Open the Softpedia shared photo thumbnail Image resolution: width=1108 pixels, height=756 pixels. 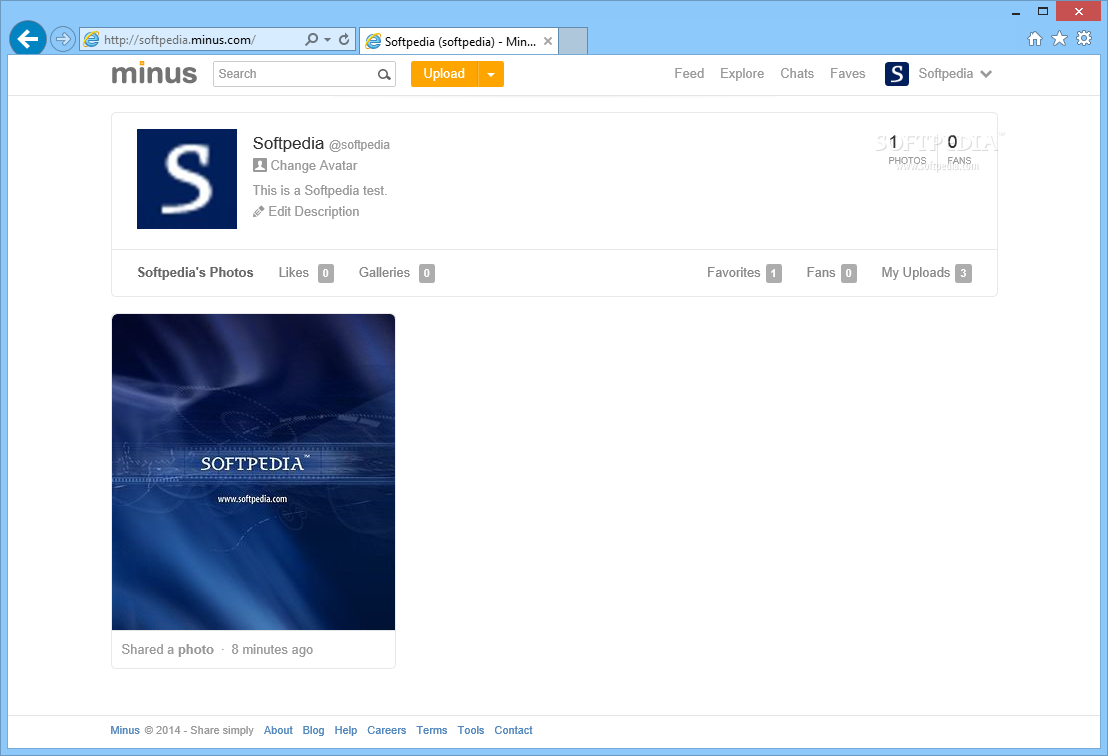coord(254,472)
